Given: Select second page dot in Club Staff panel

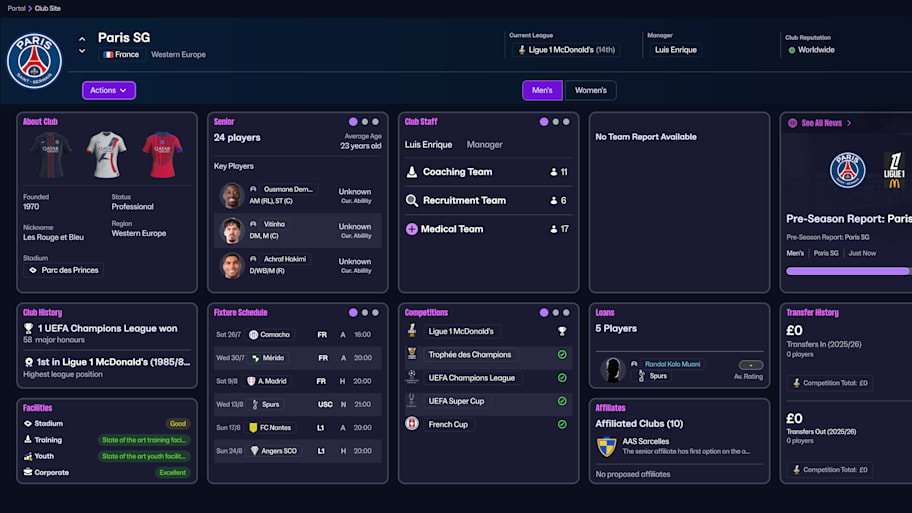Looking at the screenshot, I should pos(555,122).
